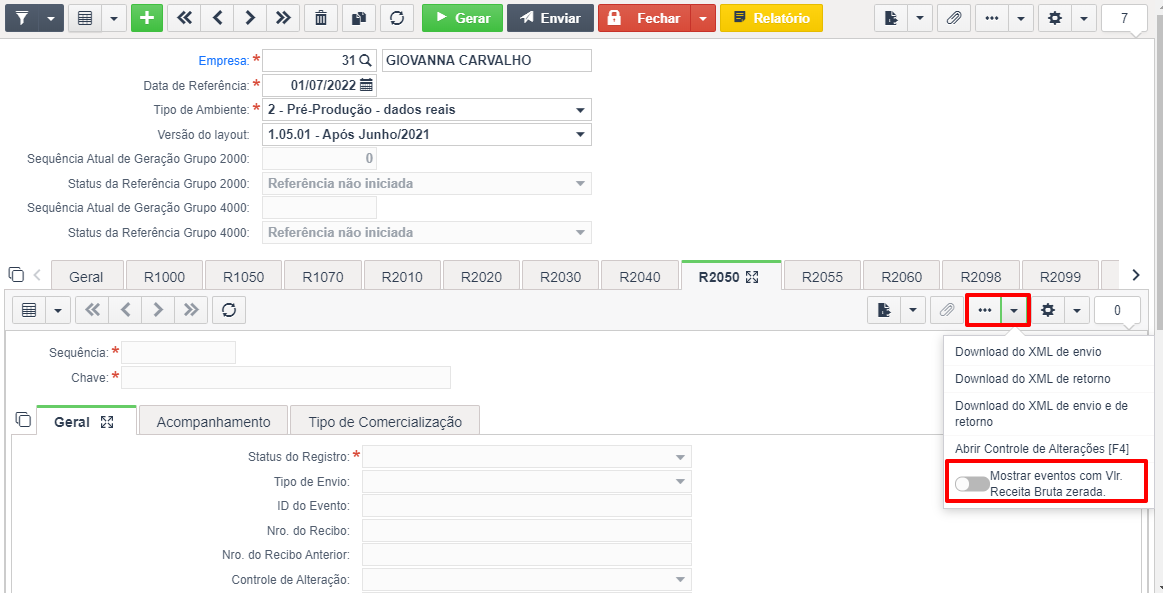Screen dimensions: 1163x593
Task: Click export icon in R2050 toolbar
Action: point(884,311)
